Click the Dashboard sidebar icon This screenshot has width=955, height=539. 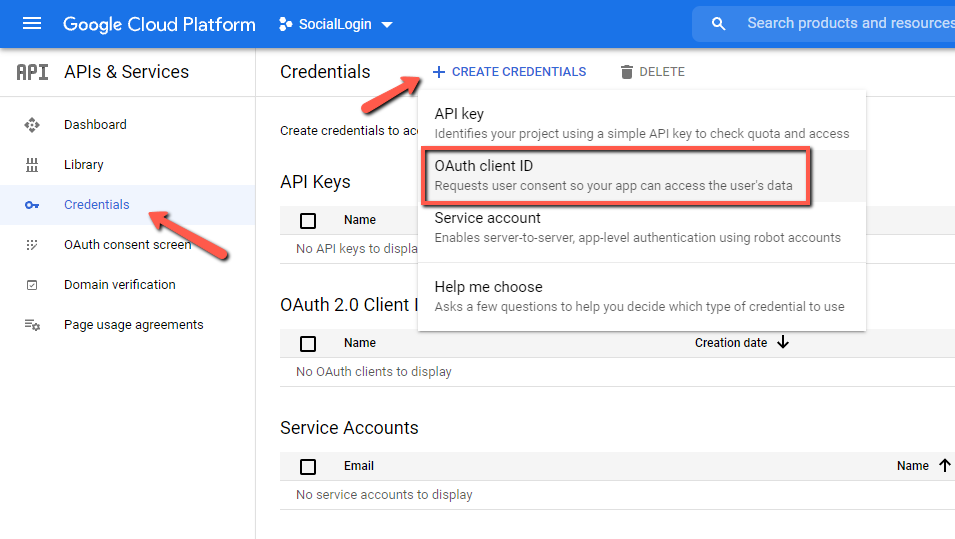point(32,125)
